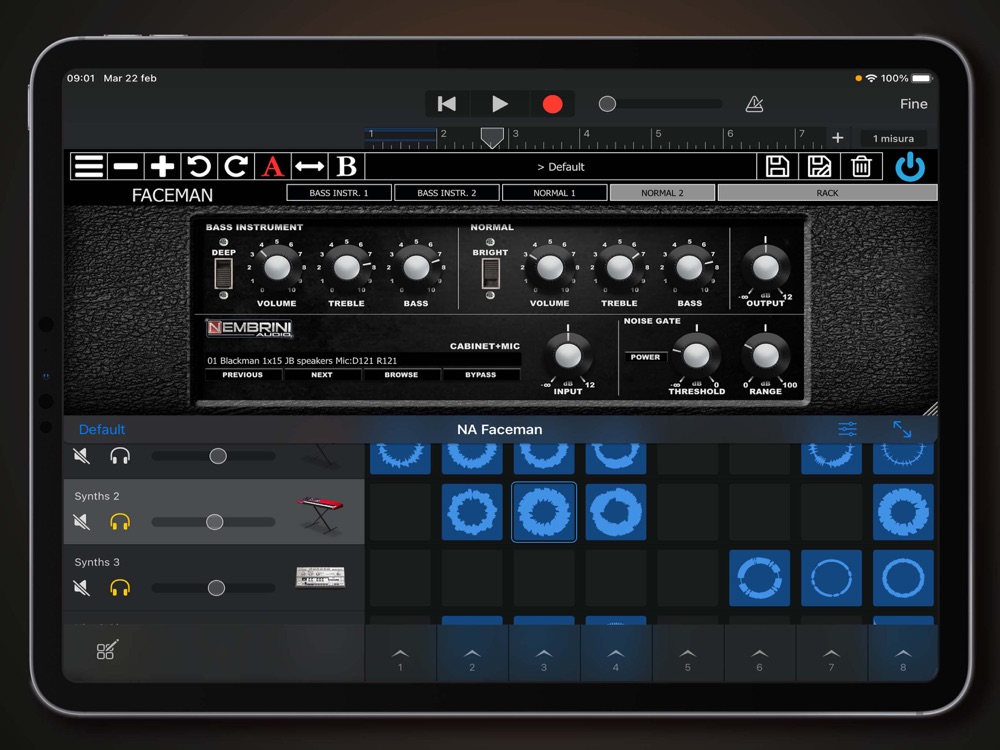Viewport: 1000px width, 750px height.
Task: Tap the column 1 trigger chevron
Action: click(401, 655)
